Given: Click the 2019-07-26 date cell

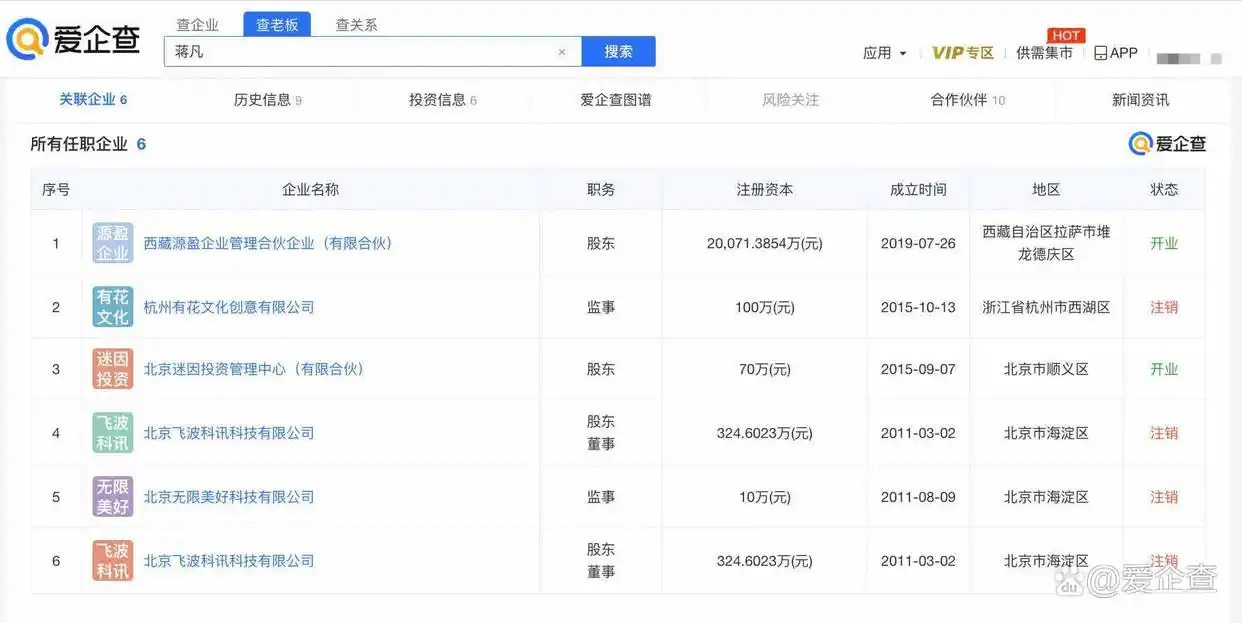Looking at the screenshot, I should point(918,243).
